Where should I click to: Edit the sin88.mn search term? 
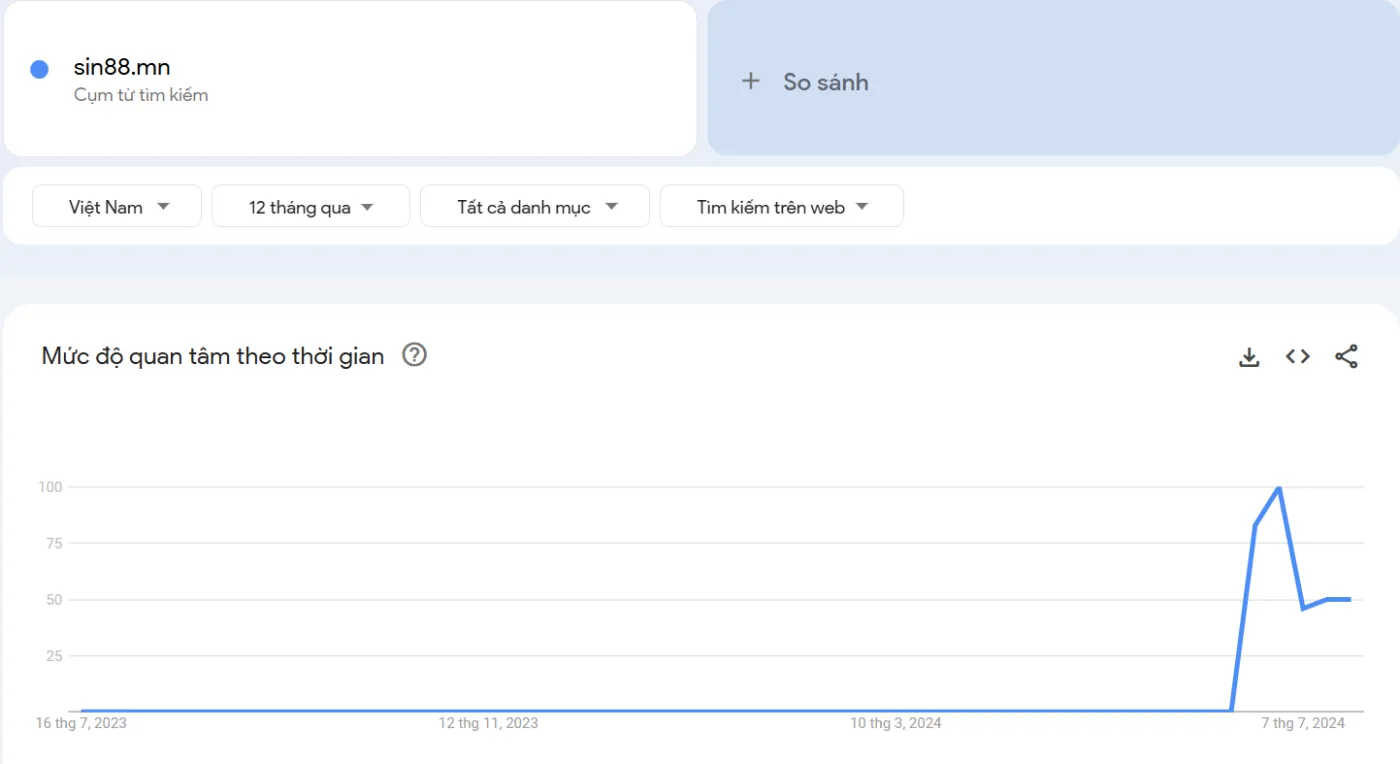point(122,68)
